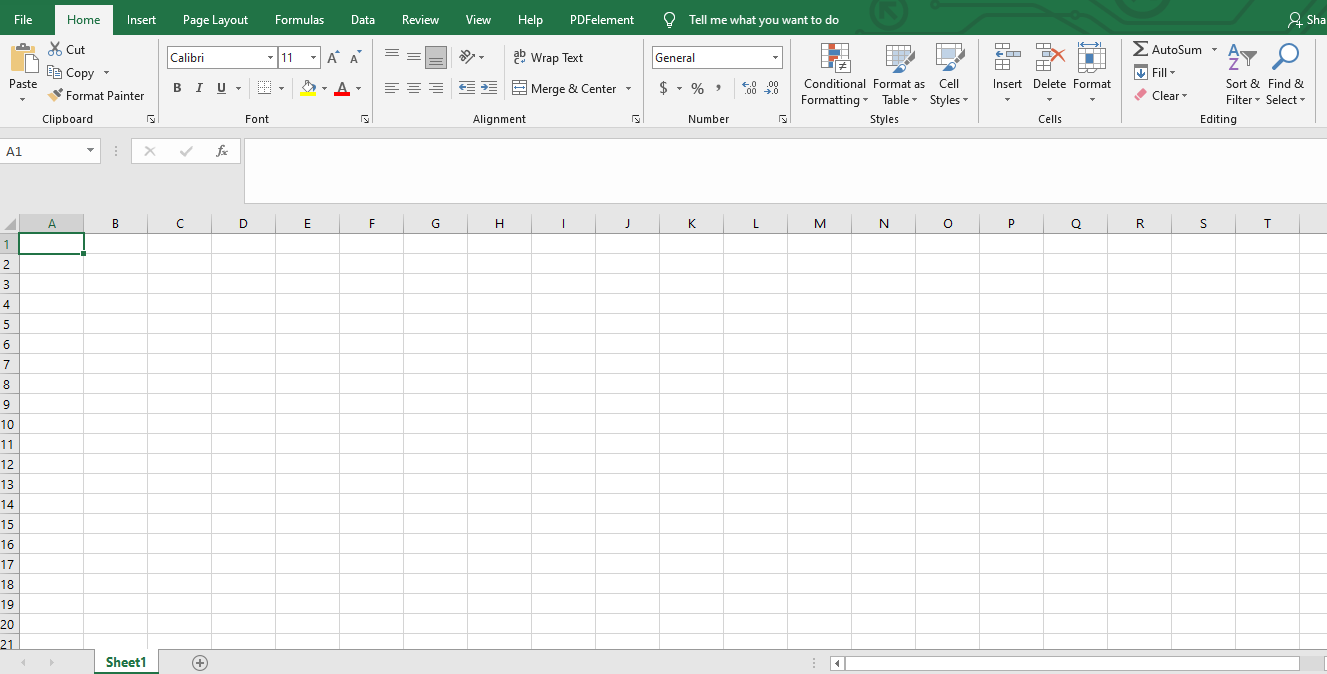1327x674 pixels.
Task: Click the Increase Decimal icon
Action: (x=748, y=88)
